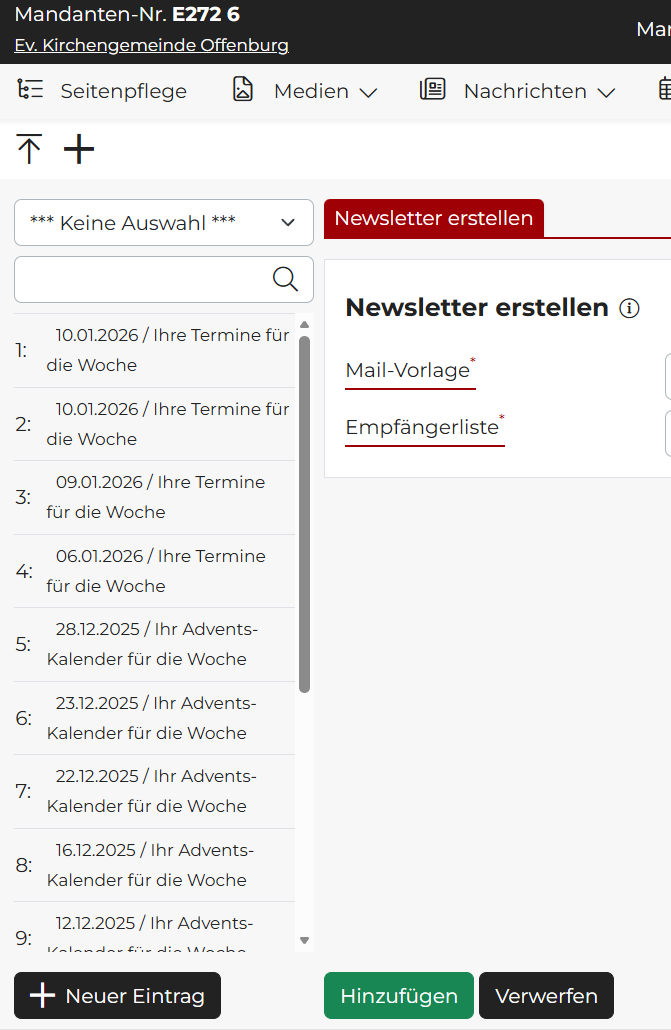Open the Seitenpflege menu item
The width and height of the screenshot is (671, 1030).
(x=123, y=91)
